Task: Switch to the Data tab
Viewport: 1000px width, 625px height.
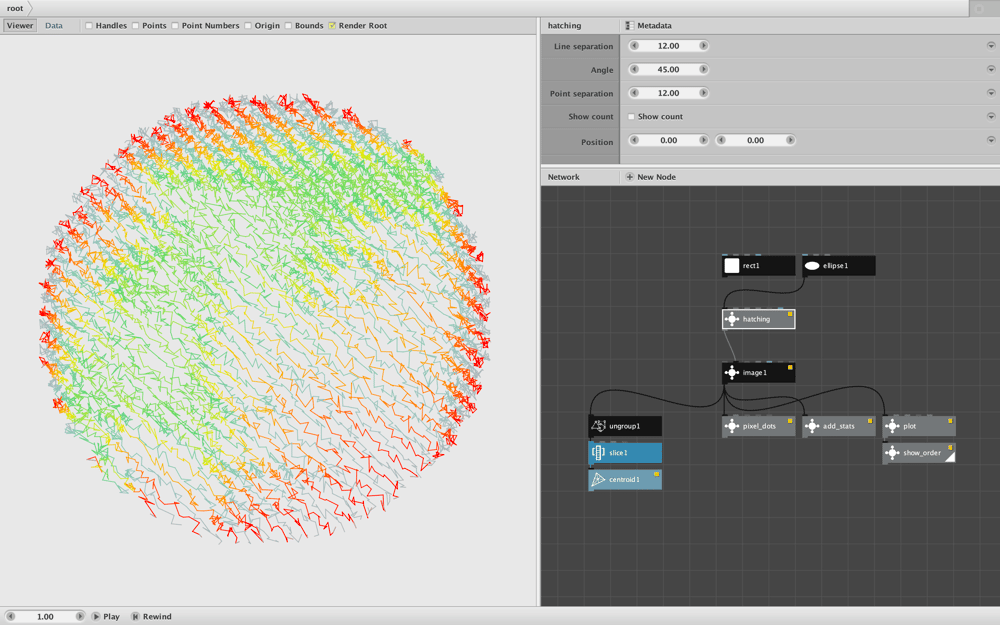Action: 54,26
